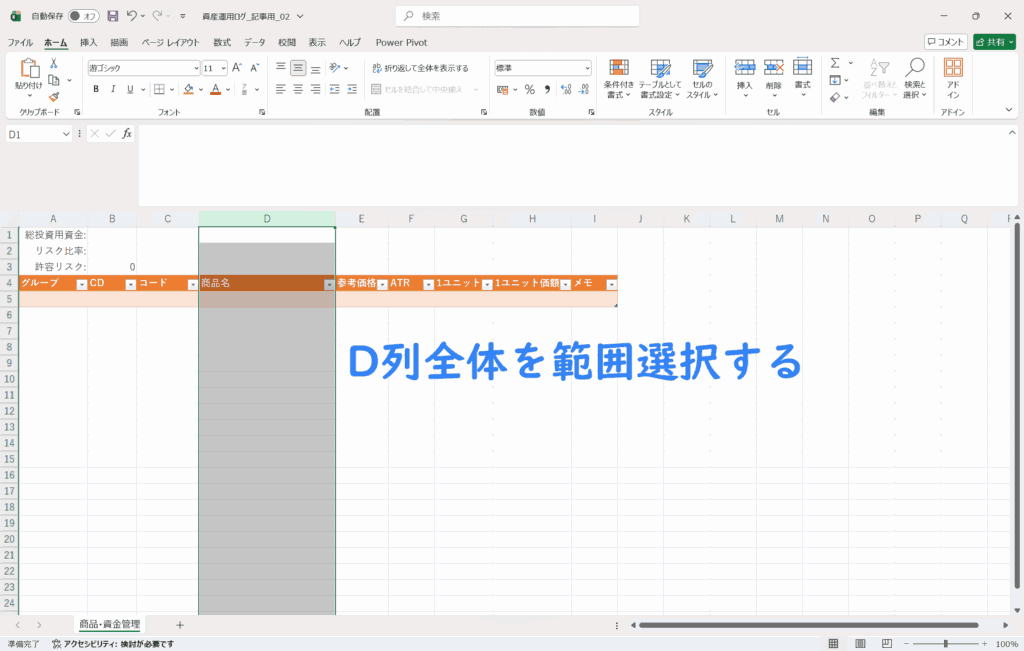Expand the number format combo box
1024x651 pixels.
click(587, 68)
